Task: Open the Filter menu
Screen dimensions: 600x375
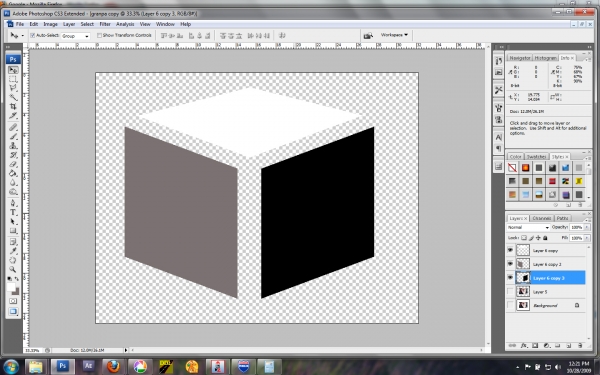Action: [105, 24]
